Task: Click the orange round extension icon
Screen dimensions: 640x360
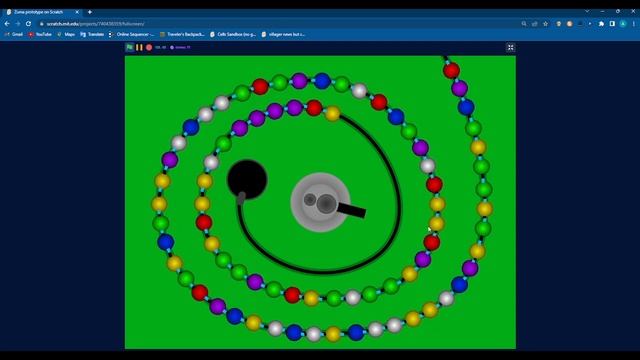Action: point(569,24)
